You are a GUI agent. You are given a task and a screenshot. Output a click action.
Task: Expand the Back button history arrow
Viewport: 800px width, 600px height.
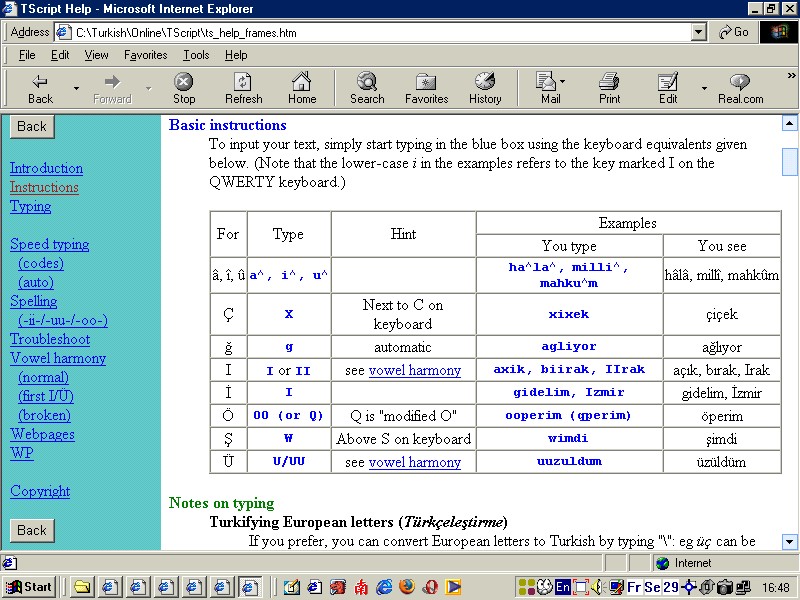(76, 88)
